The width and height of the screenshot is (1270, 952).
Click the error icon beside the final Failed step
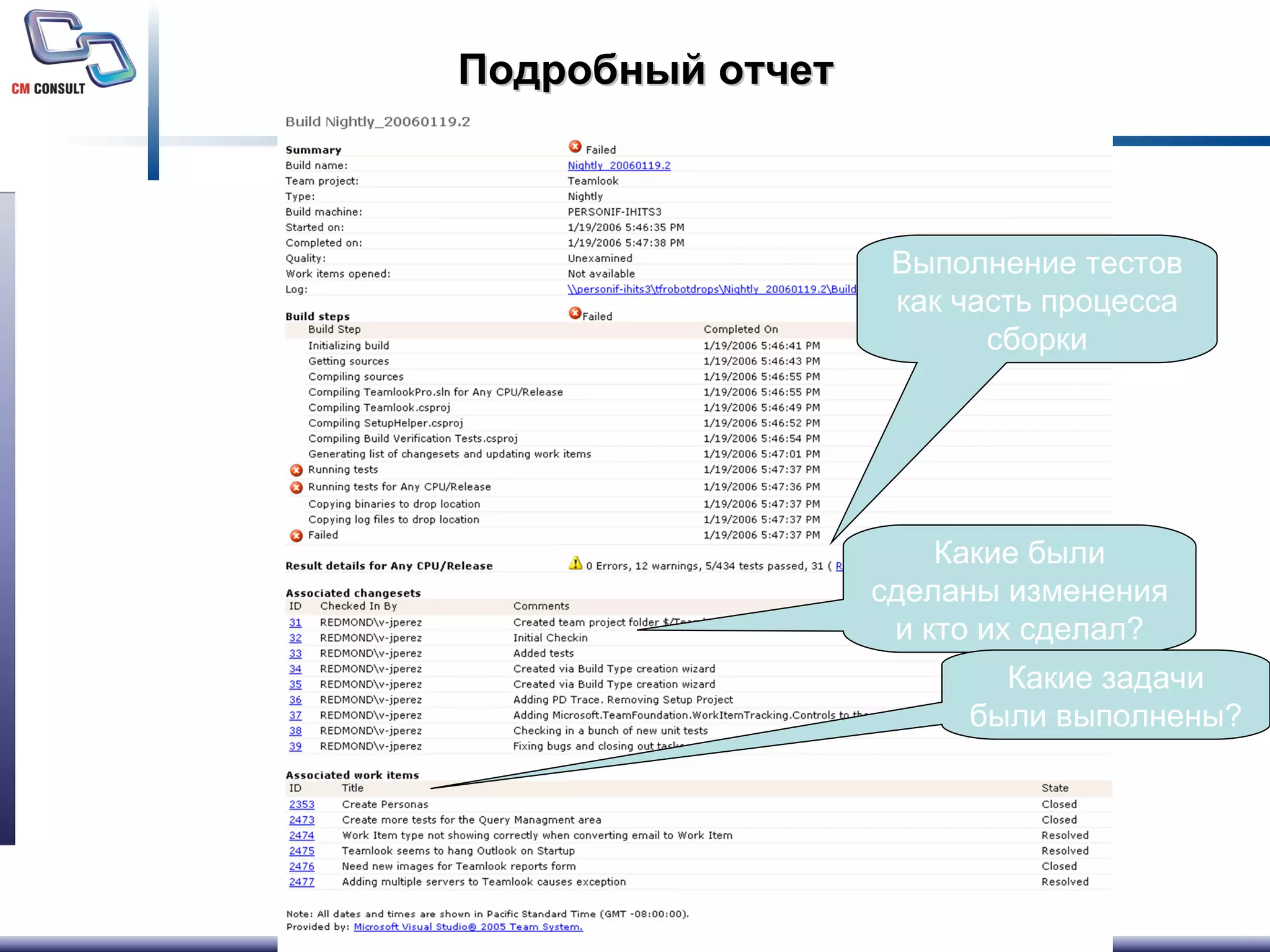tap(296, 535)
